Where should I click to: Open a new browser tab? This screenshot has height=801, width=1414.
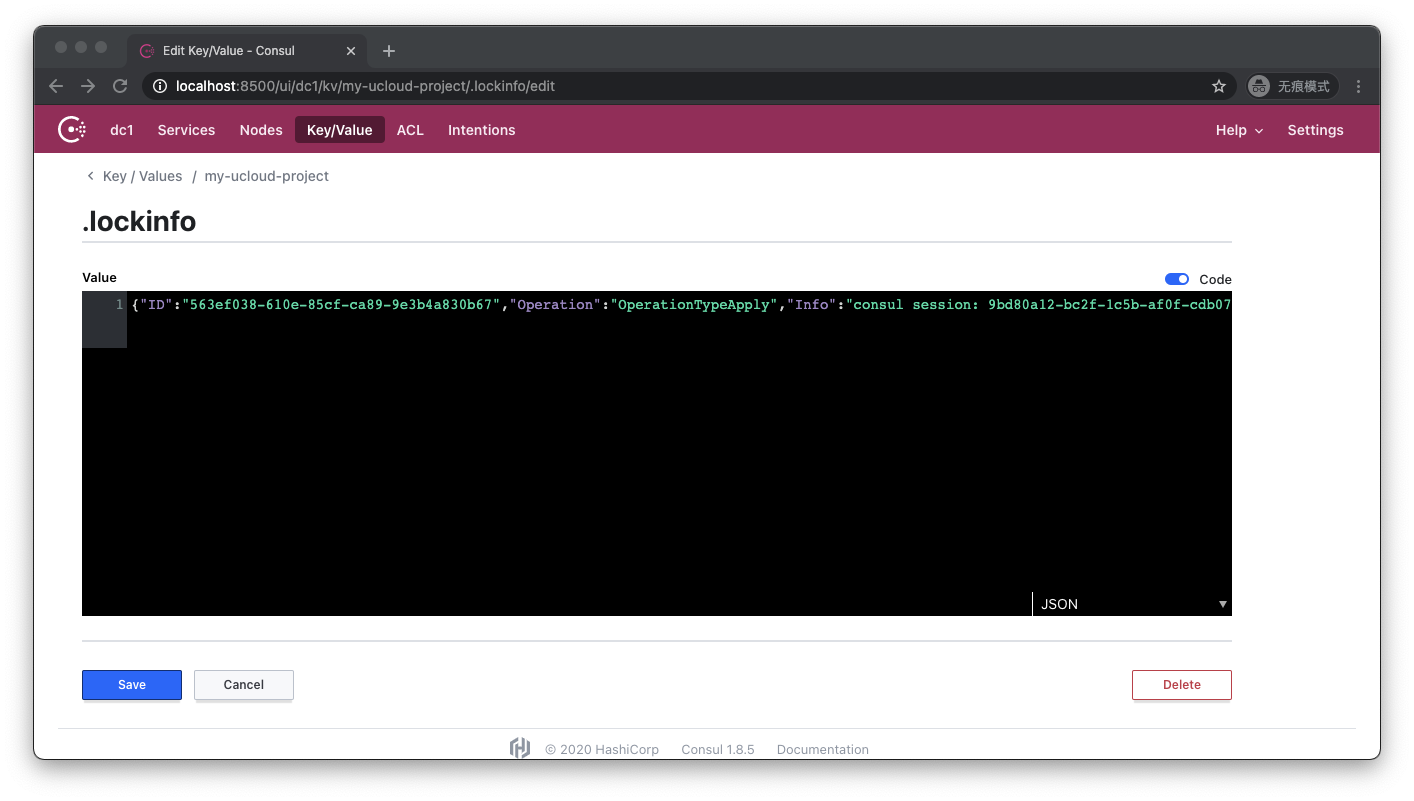pos(389,51)
